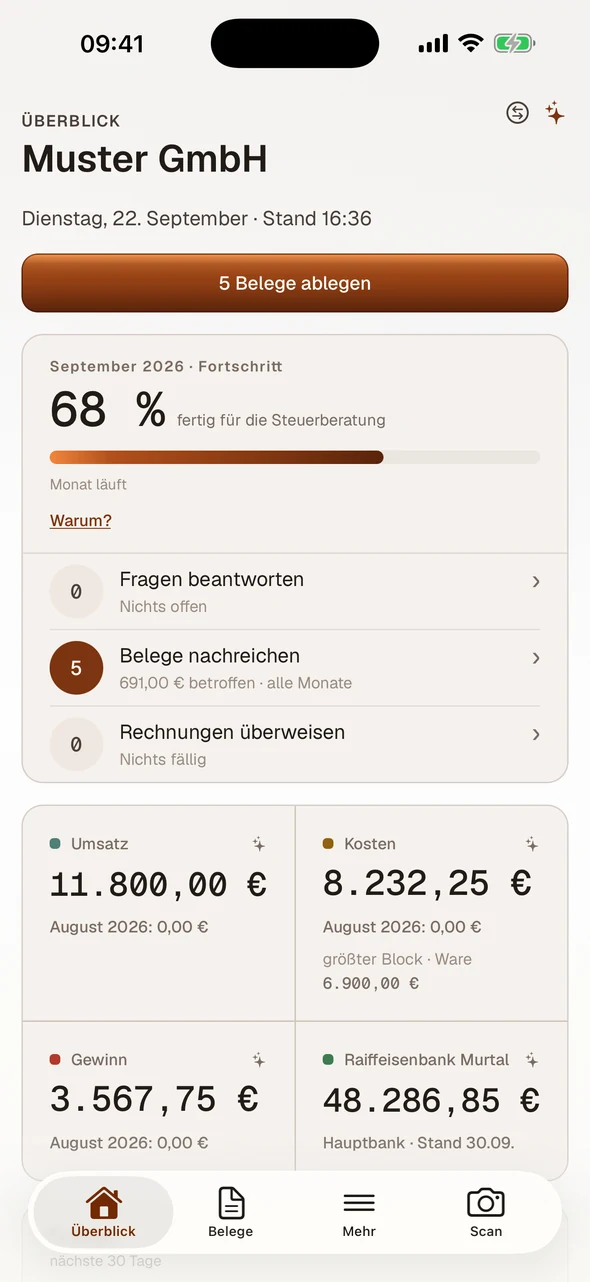Tap the 68 % progress bar

click(x=295, y=457)
